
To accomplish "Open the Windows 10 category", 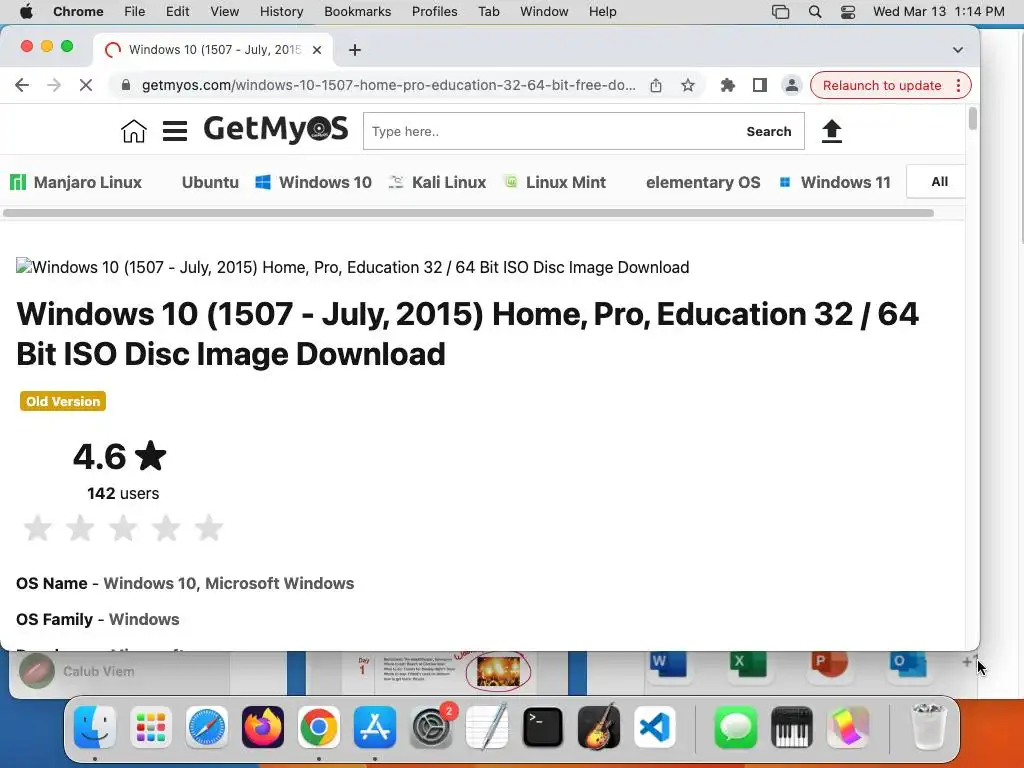I will [313, 182].
